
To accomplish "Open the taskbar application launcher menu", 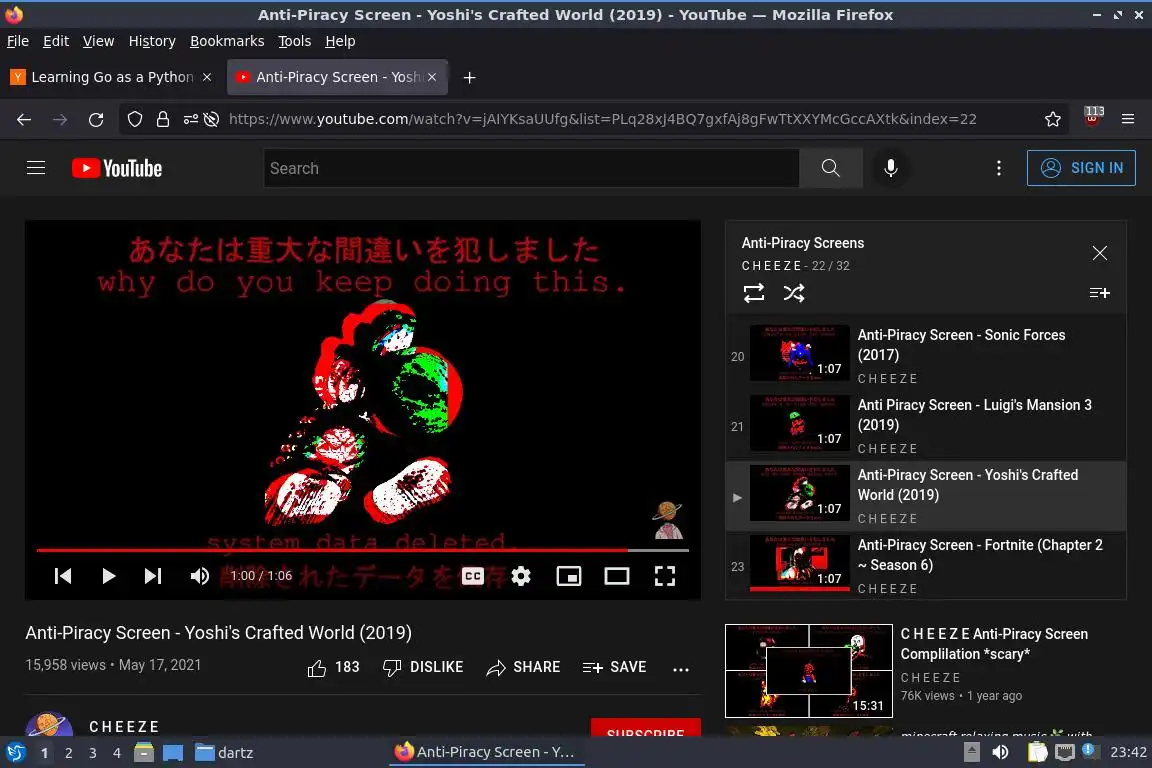I will pyautogui.click(x=15, y=753).
